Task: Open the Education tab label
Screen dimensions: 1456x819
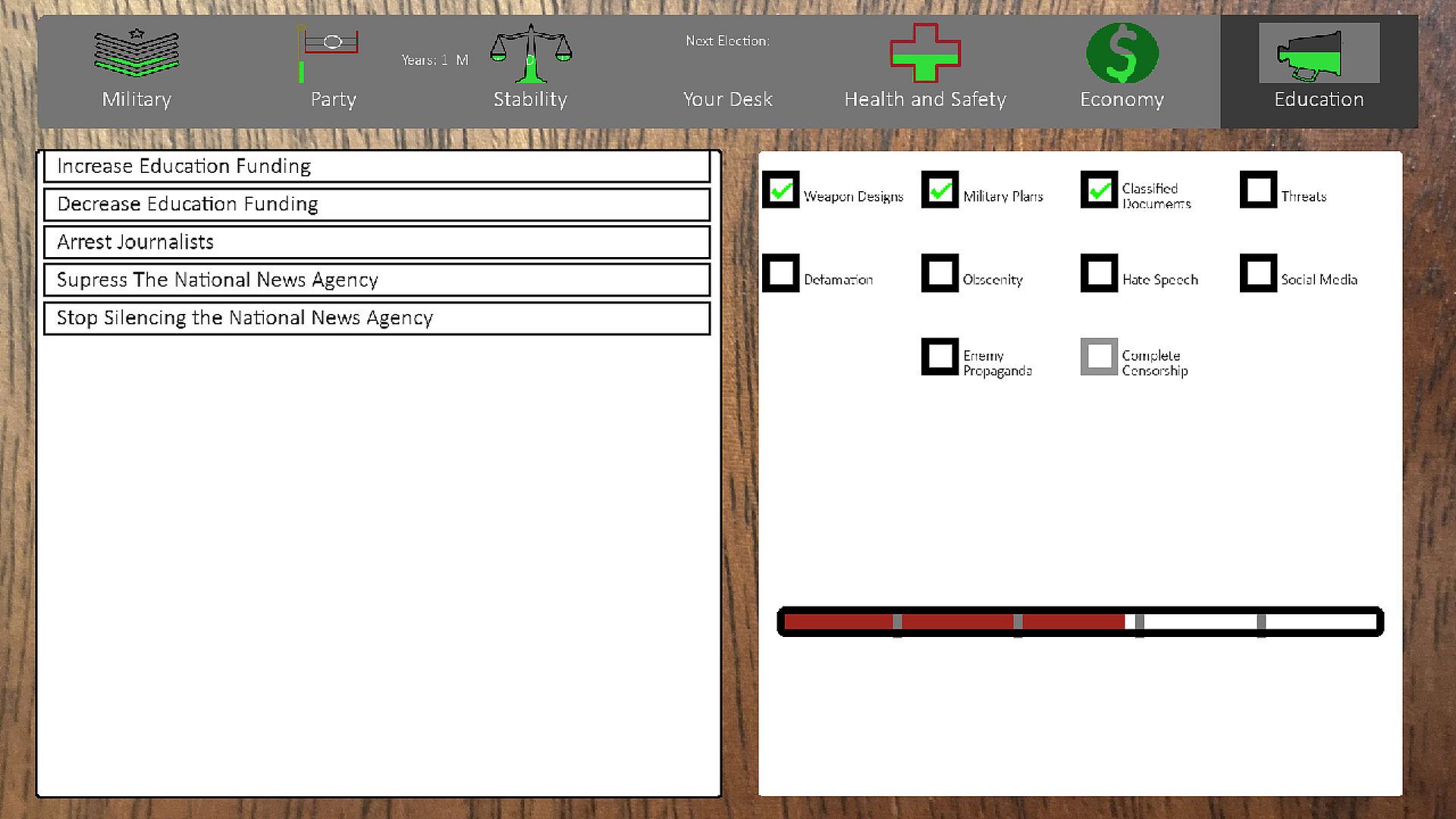Action: pyautogui.click(x=1318, y=99)
